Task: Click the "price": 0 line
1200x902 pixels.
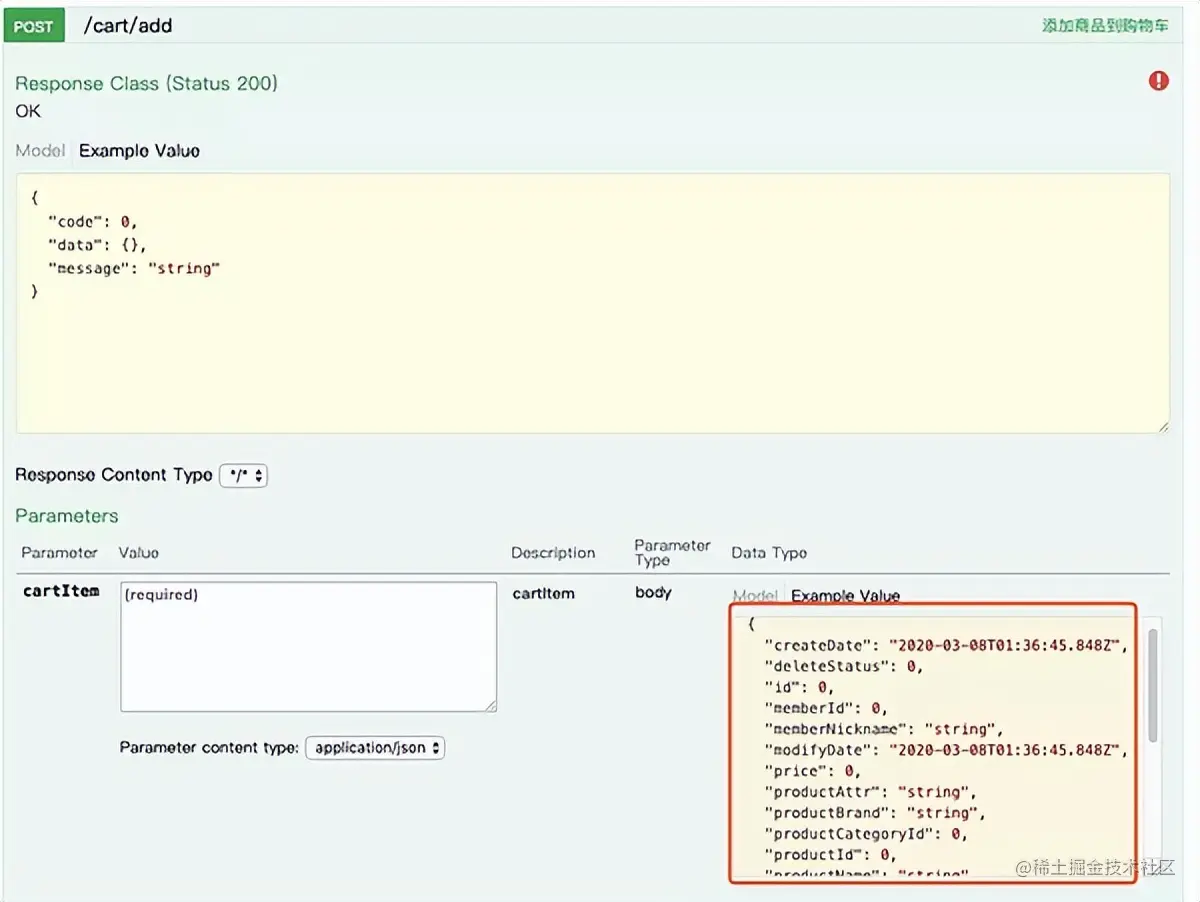Action: tap(812, 771)
